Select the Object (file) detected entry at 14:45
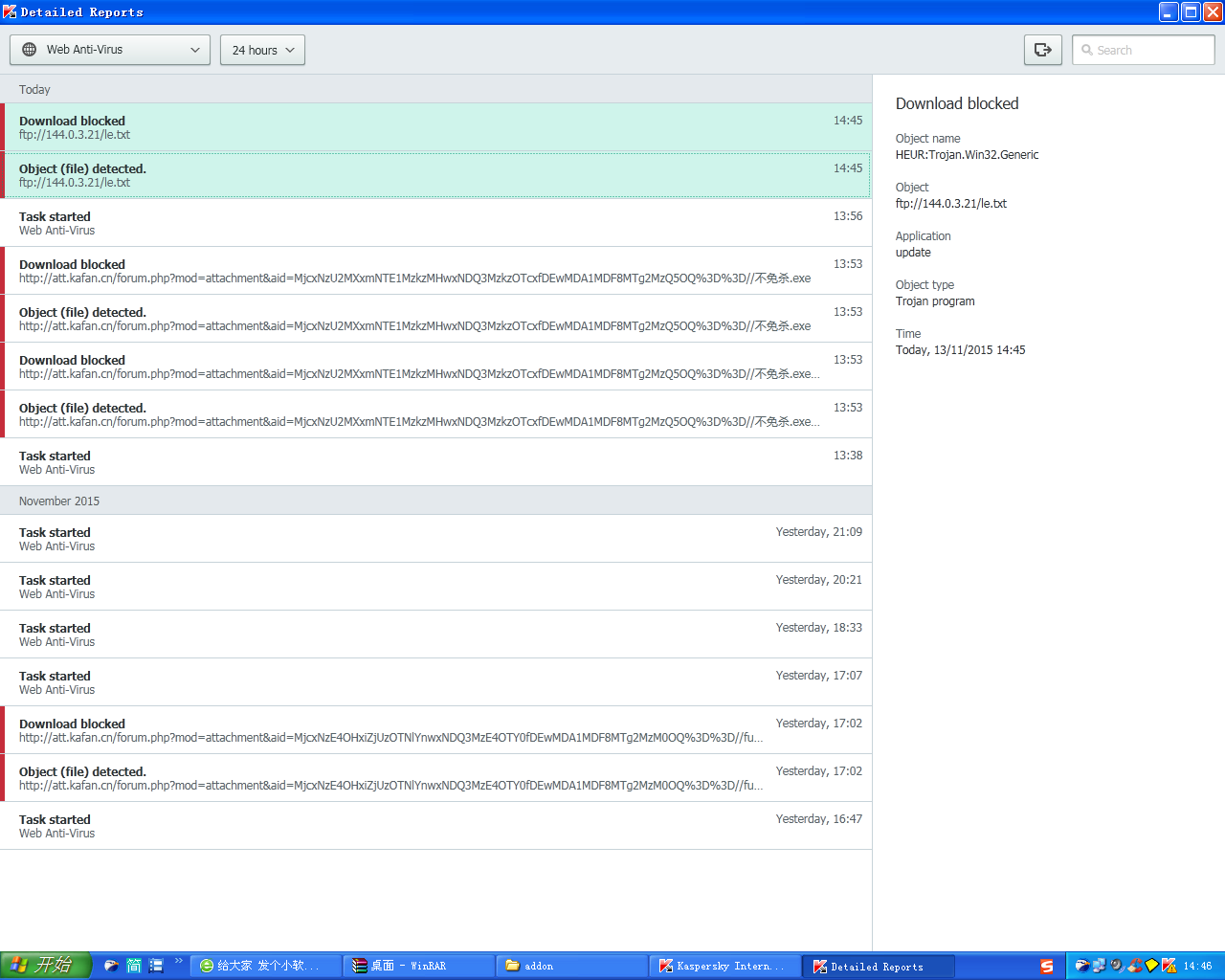The width and height of the screenshot is (1225, 980). 436,175
